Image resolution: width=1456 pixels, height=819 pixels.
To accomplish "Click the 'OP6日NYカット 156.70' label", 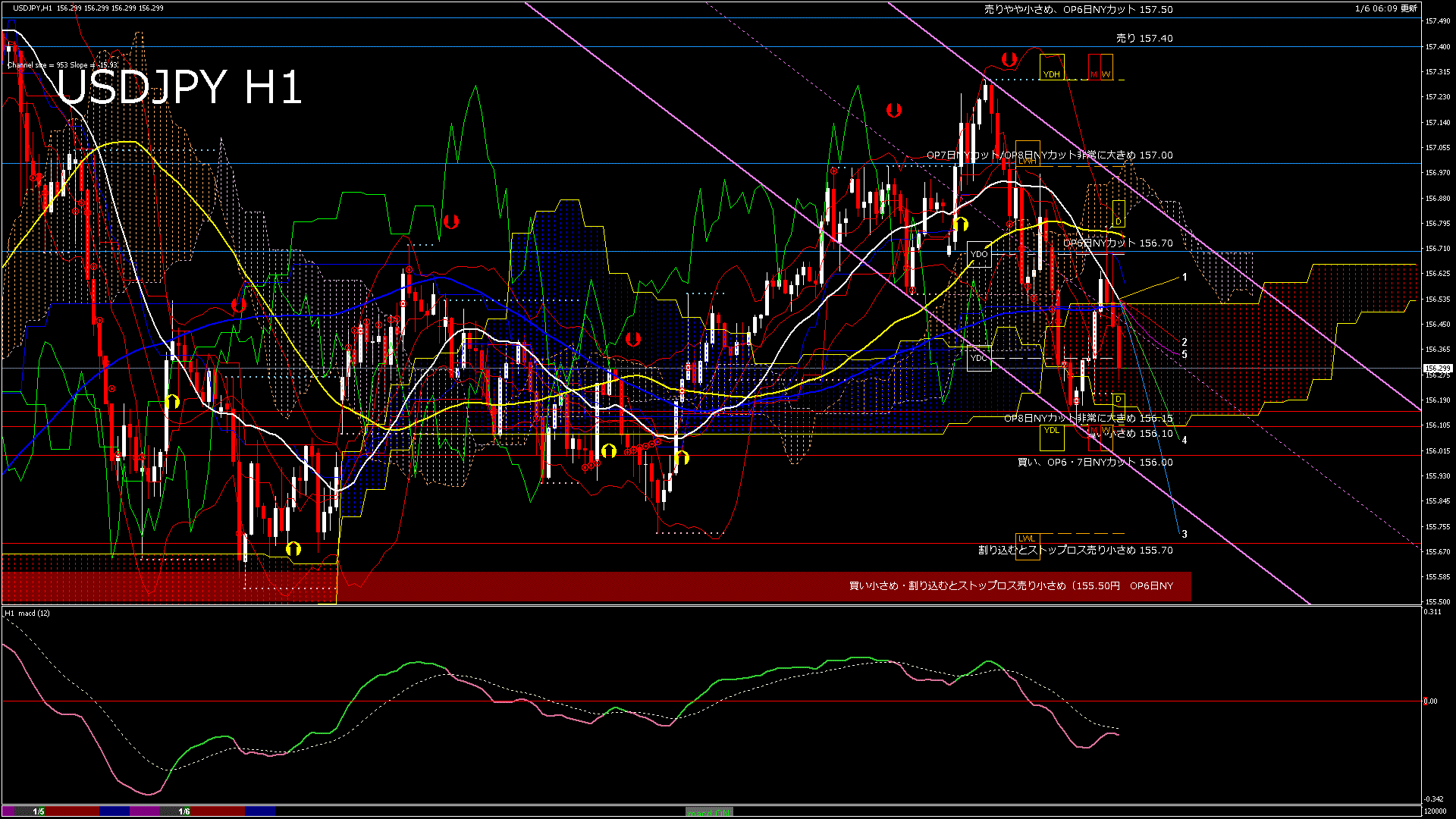I will point(1118,243).
